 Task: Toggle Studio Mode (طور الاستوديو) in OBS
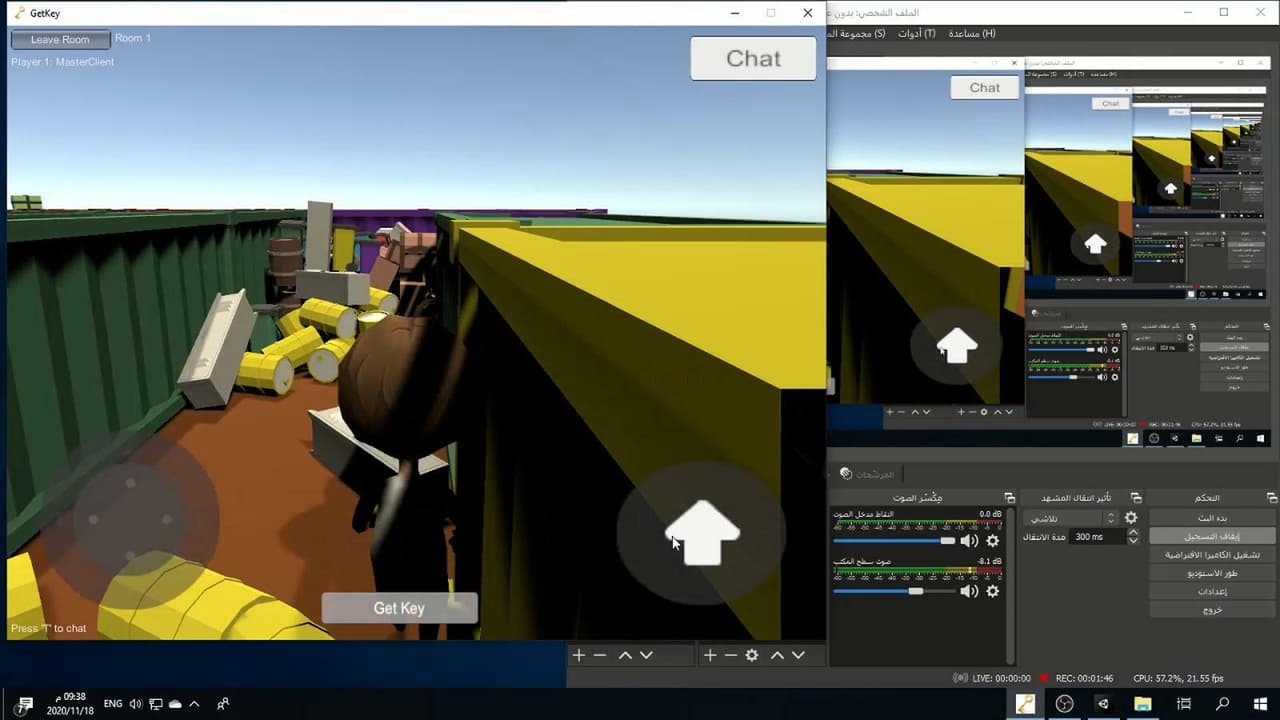click(1213, 573)
